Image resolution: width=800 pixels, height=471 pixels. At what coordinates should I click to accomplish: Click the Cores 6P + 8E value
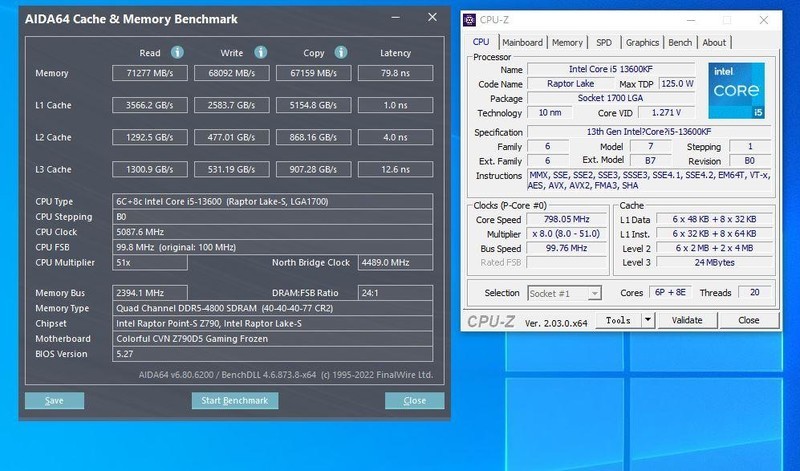pos(670,292)
